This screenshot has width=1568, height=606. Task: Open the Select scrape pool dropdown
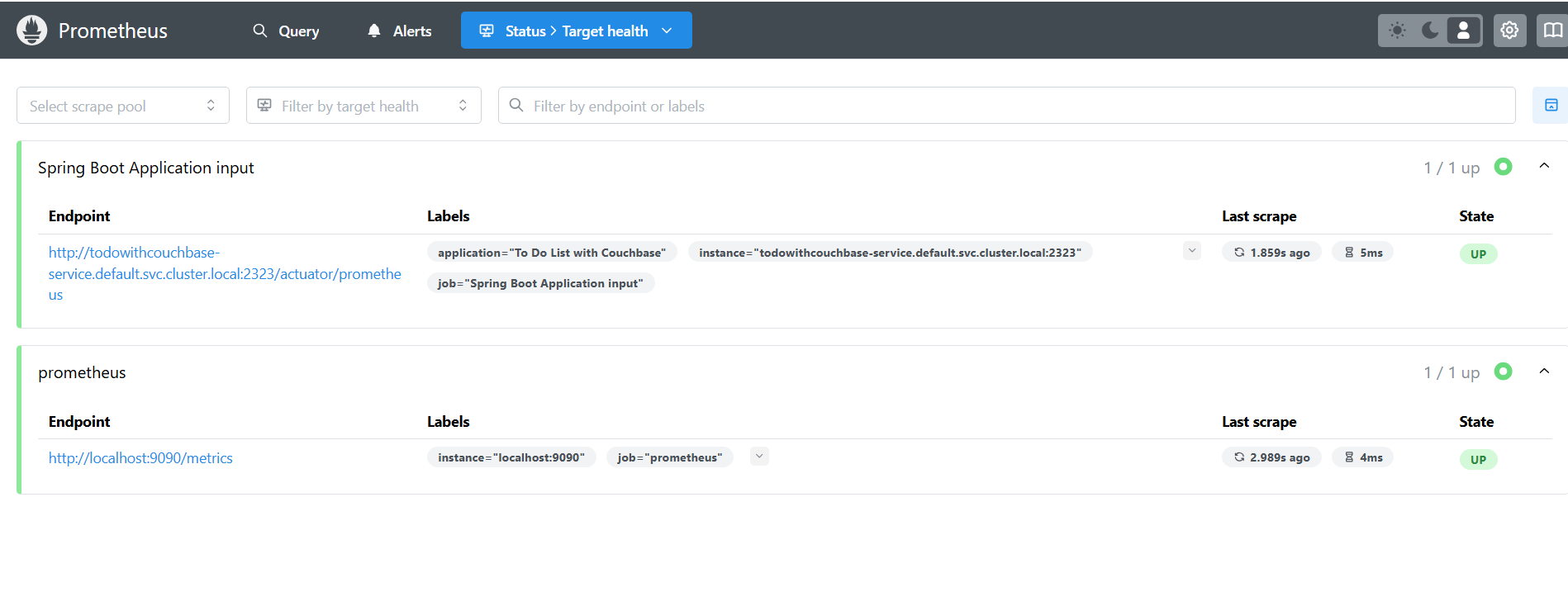pos(123,106)
